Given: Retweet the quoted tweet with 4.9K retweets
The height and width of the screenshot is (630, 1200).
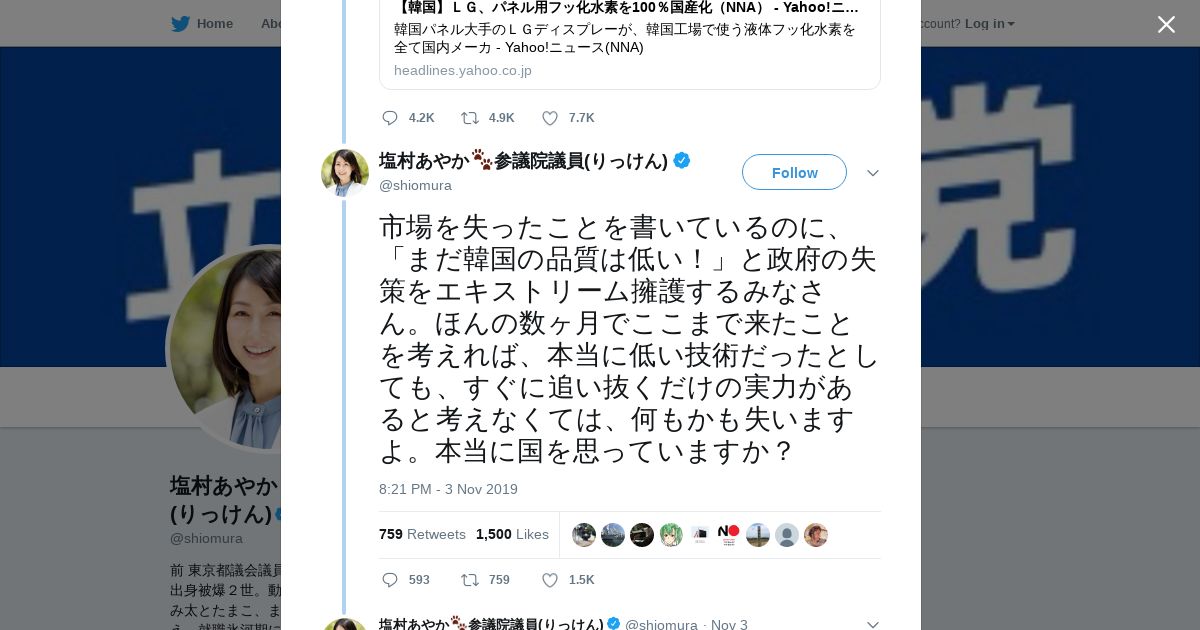Looking at the screenshot, I should pos(469,118).
